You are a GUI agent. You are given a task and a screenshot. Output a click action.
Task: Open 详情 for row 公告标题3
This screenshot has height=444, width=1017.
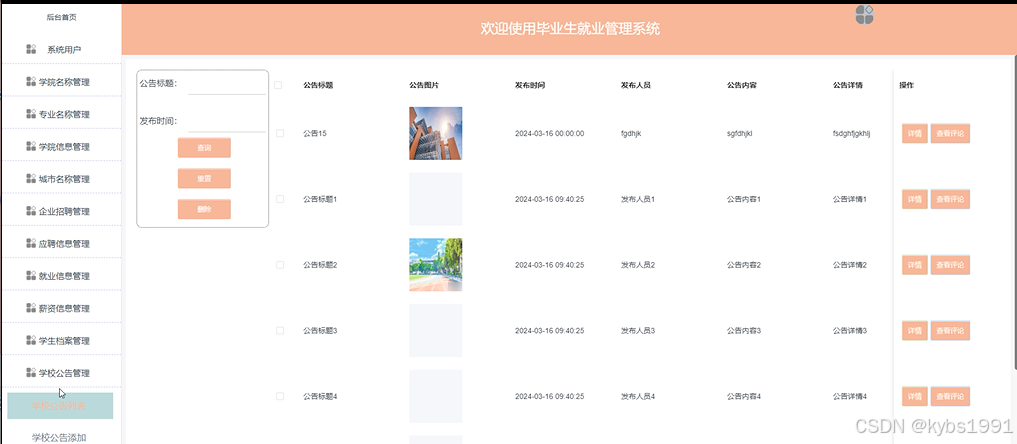tap(915, 331)
